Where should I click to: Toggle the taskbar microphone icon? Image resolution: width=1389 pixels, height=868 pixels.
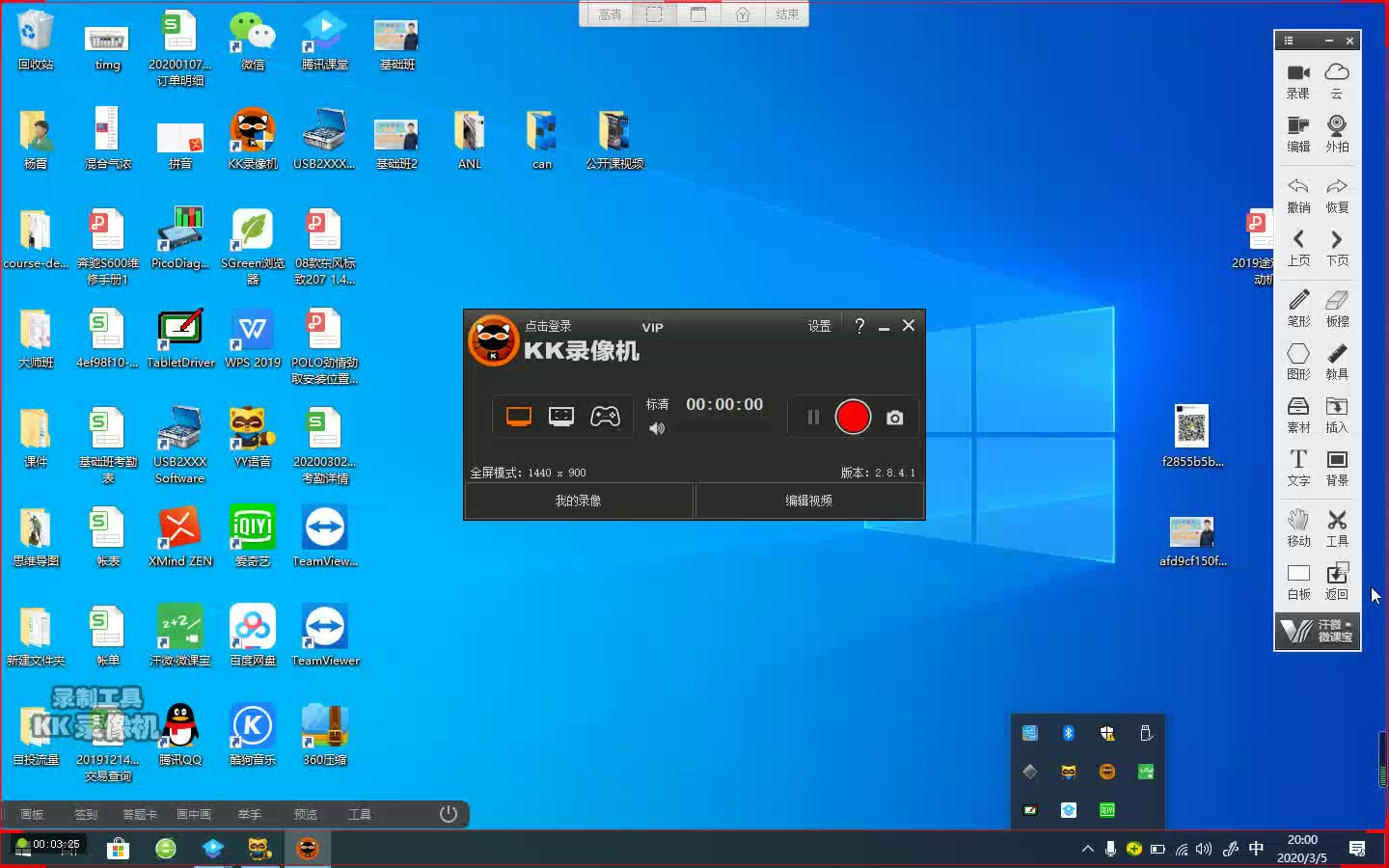(x=1110, y=849)
